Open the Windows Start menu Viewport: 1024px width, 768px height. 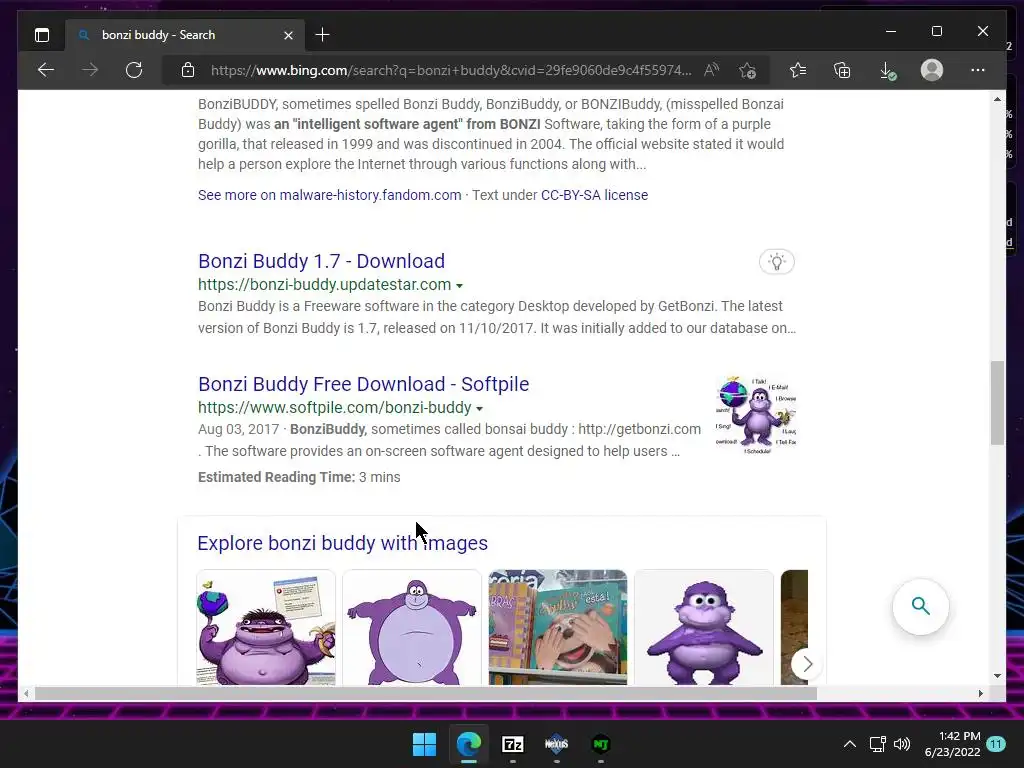tap(424, 744)
